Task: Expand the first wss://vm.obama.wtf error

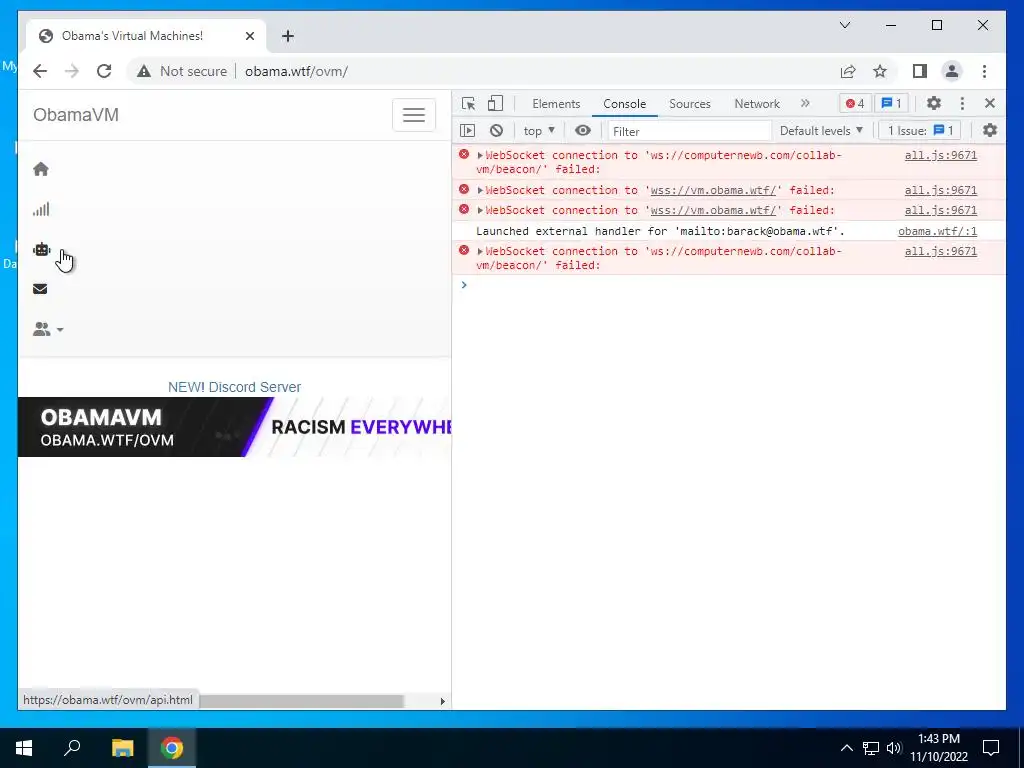Action: point(480,191)
